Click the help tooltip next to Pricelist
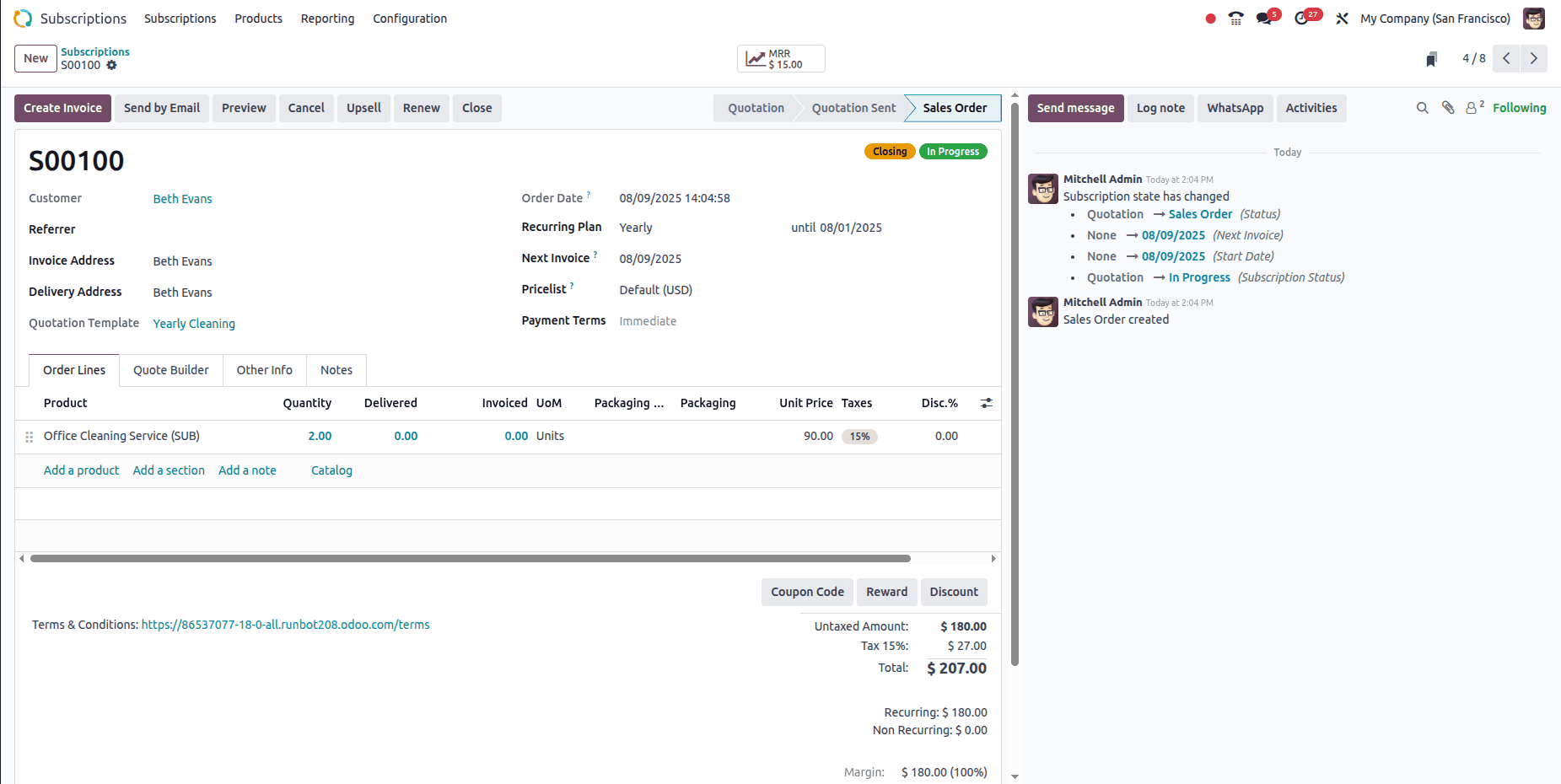The width and height of the screenshot is (1561, 784). point(572,286)
